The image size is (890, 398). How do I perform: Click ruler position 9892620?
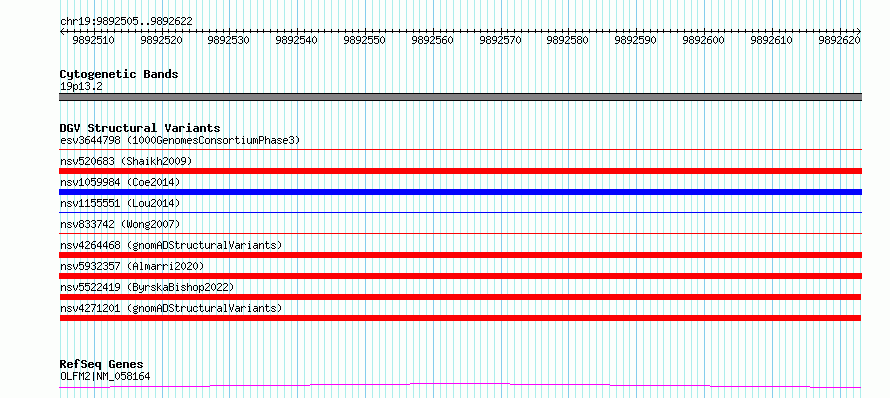(839, 40)
